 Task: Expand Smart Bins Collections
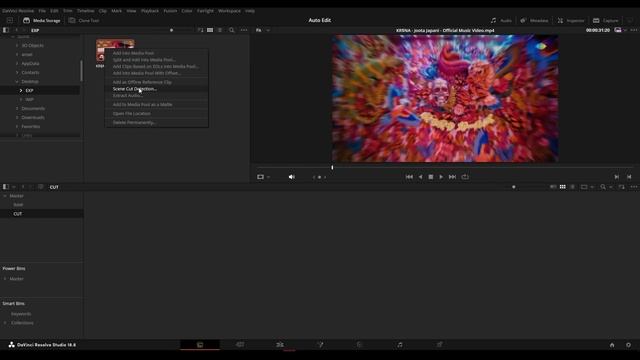pos(5,323)
